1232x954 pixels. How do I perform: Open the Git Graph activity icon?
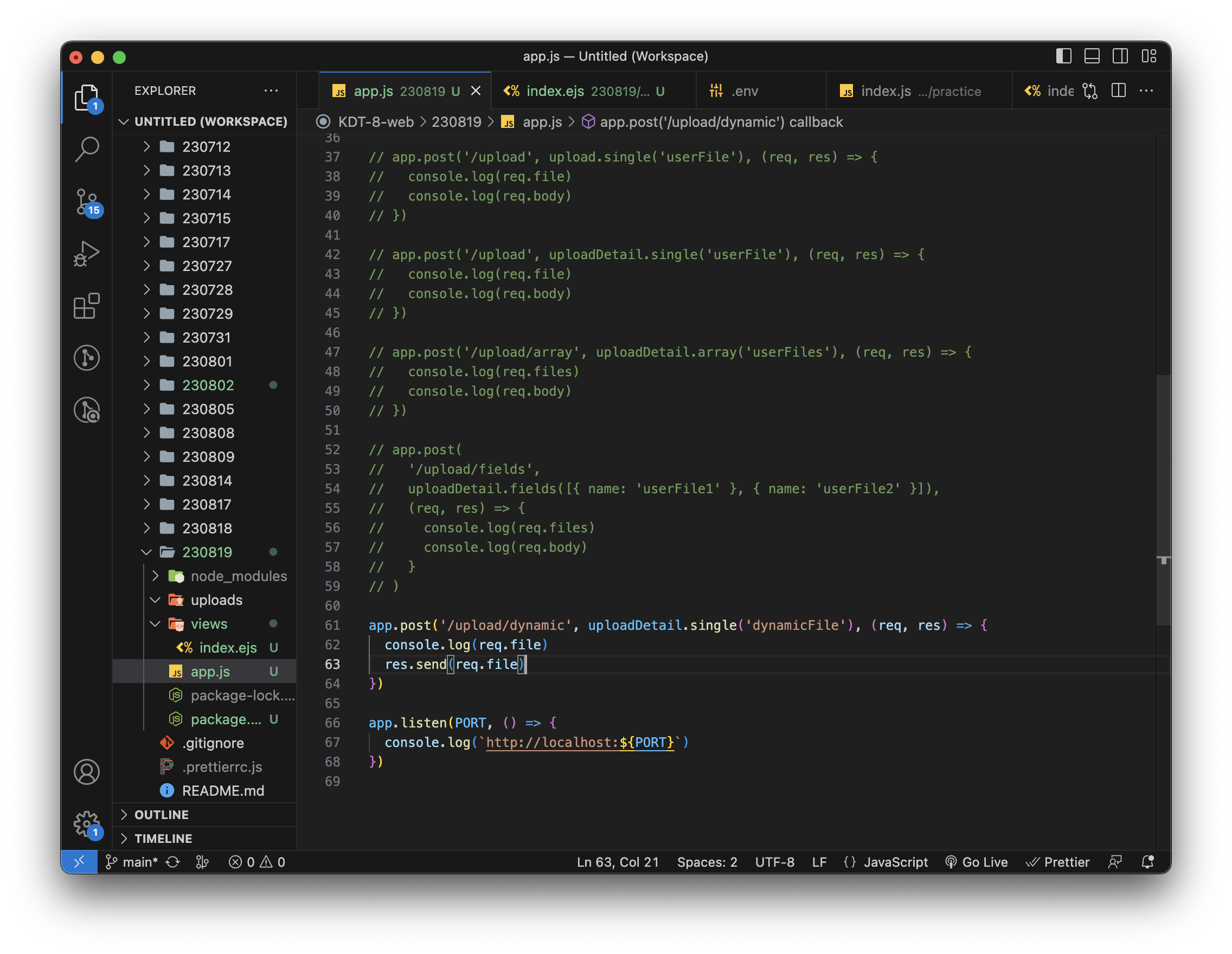click(86, 358)
